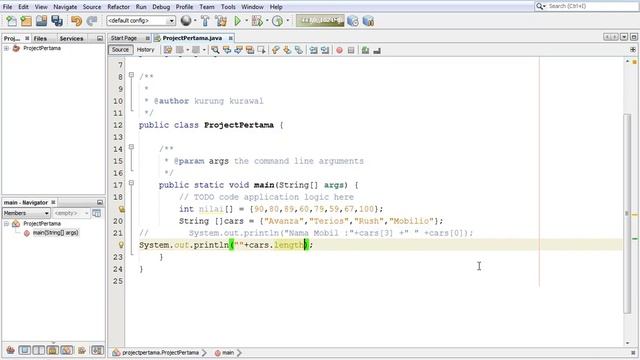
Task: Toggle Show Inherited Members in the Navigator
Action: (x=11, y=350)
